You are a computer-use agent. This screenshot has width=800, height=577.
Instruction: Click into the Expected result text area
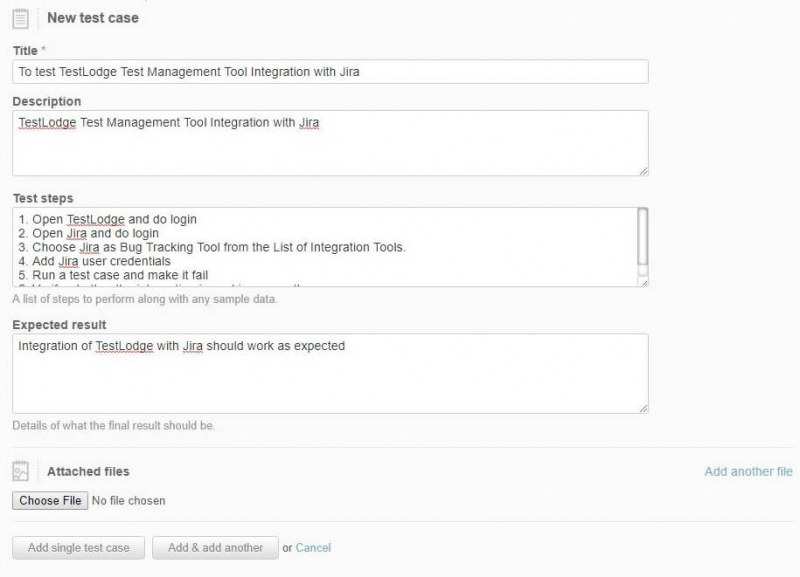tap(330, 380)
